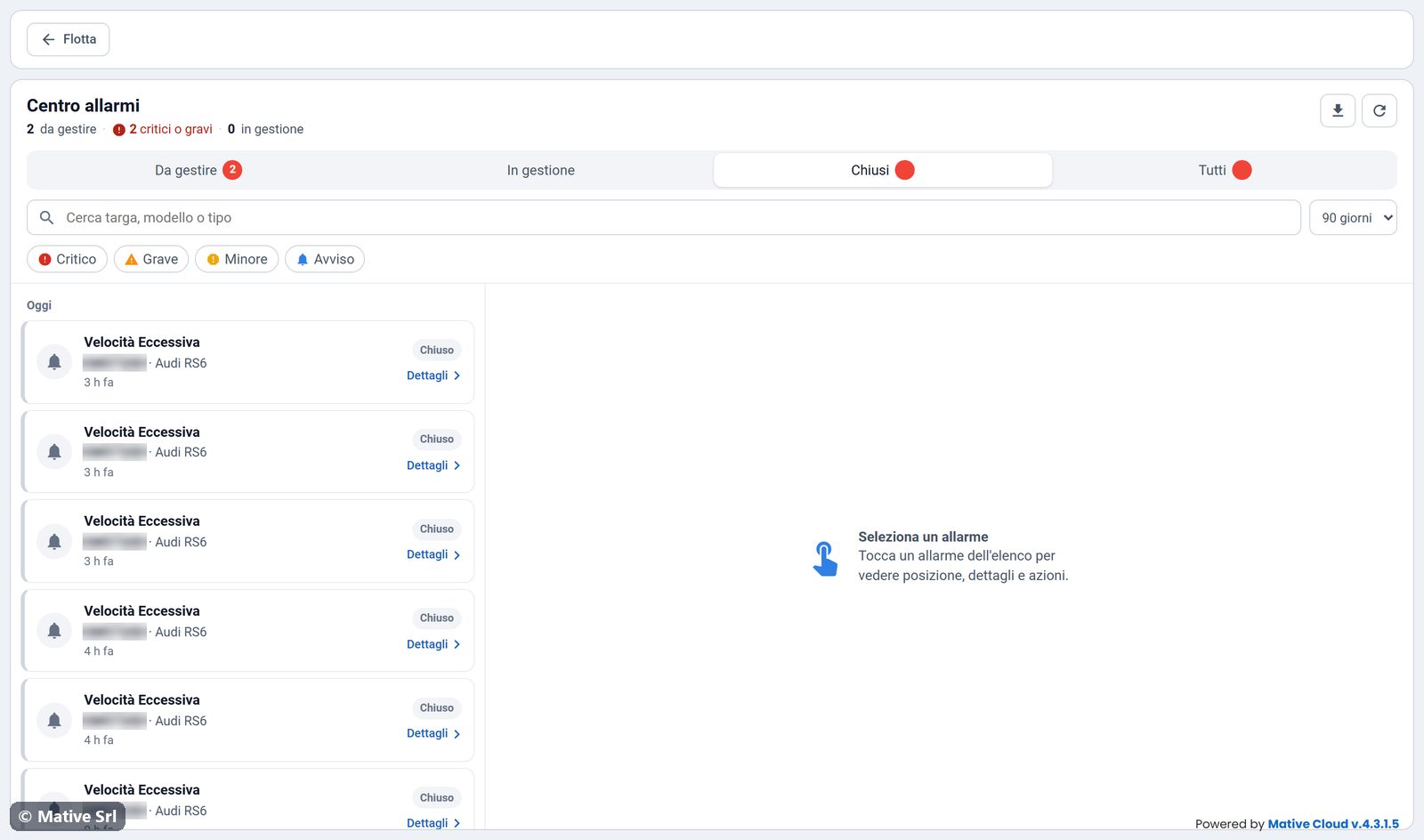Click Chiuso status badge on first alarm
This screenshot has height=840, width=1424.
tap(437, 350)
